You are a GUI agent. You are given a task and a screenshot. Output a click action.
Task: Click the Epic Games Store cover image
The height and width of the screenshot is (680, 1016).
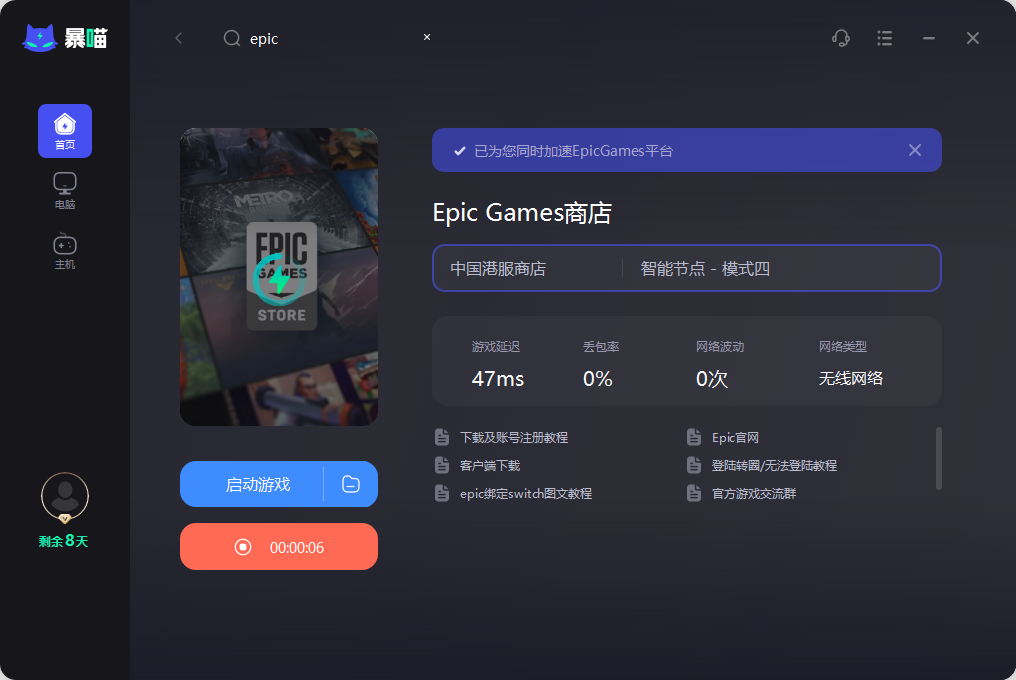279,277
